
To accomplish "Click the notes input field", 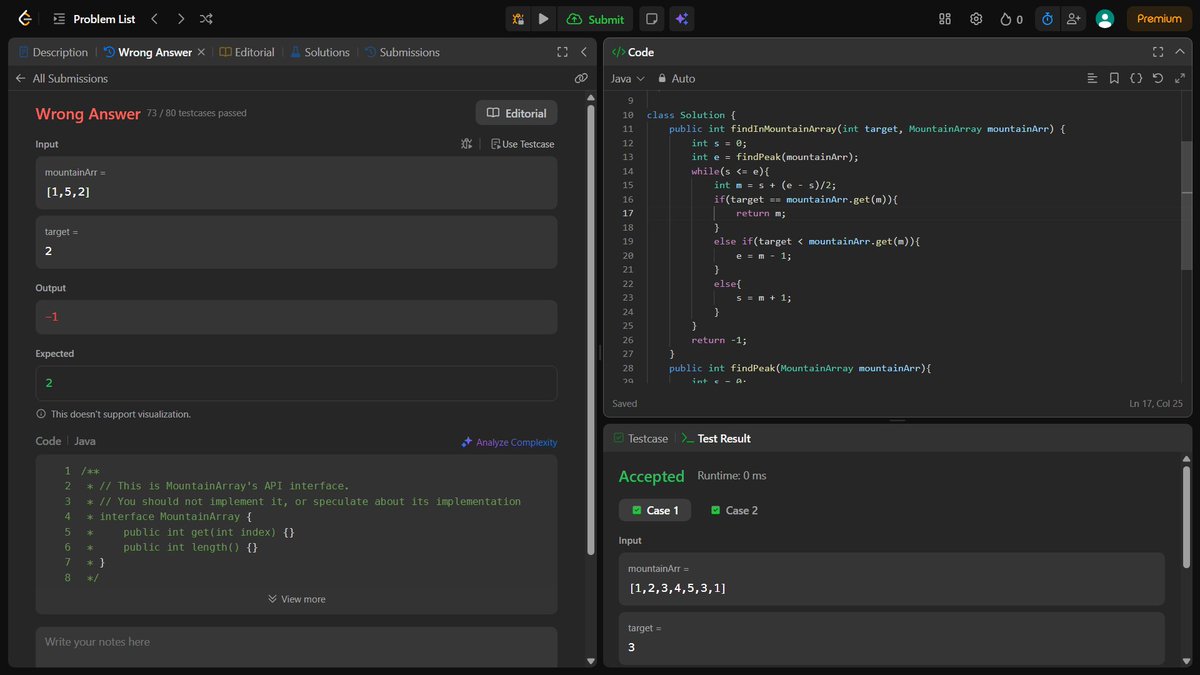I will tap(297, 647).
